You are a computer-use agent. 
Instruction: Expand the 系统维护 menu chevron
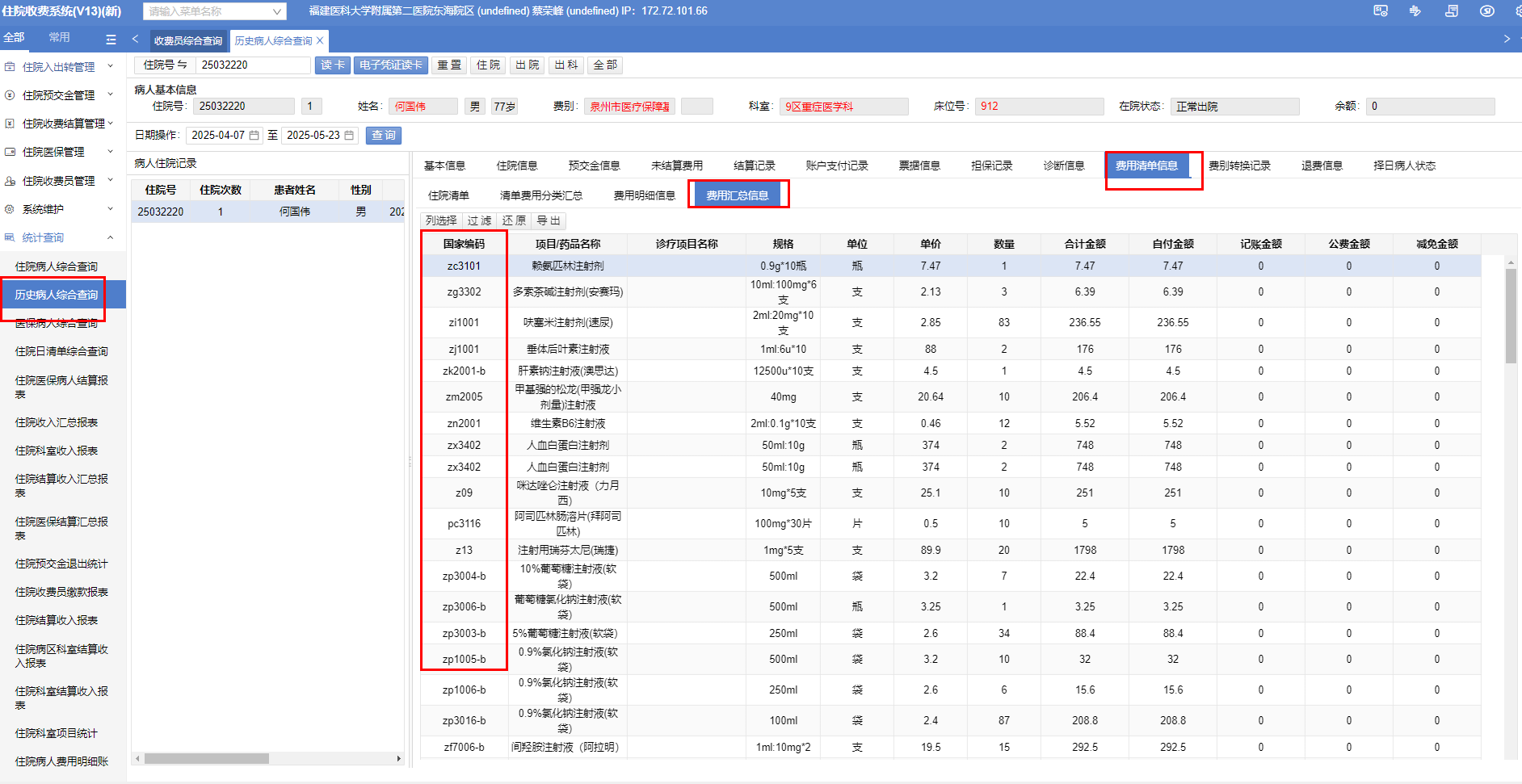(x=111, y=208)
